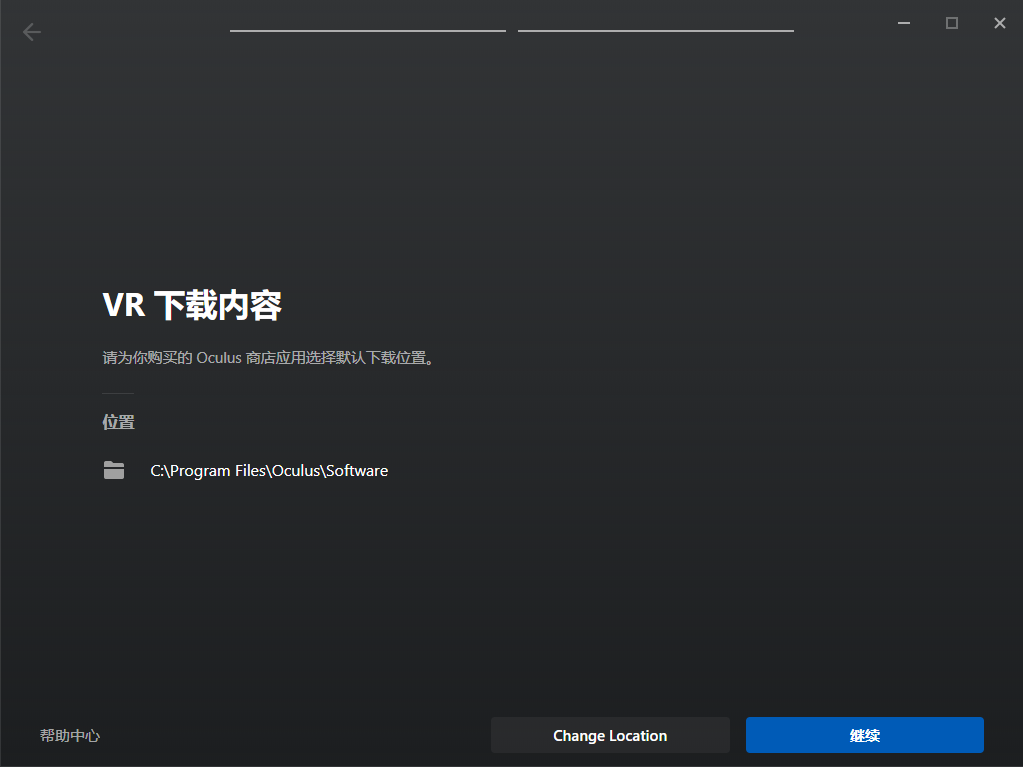1023x767 pixels.
Task: Minimize the Oculus setup window
Action: 904,23
